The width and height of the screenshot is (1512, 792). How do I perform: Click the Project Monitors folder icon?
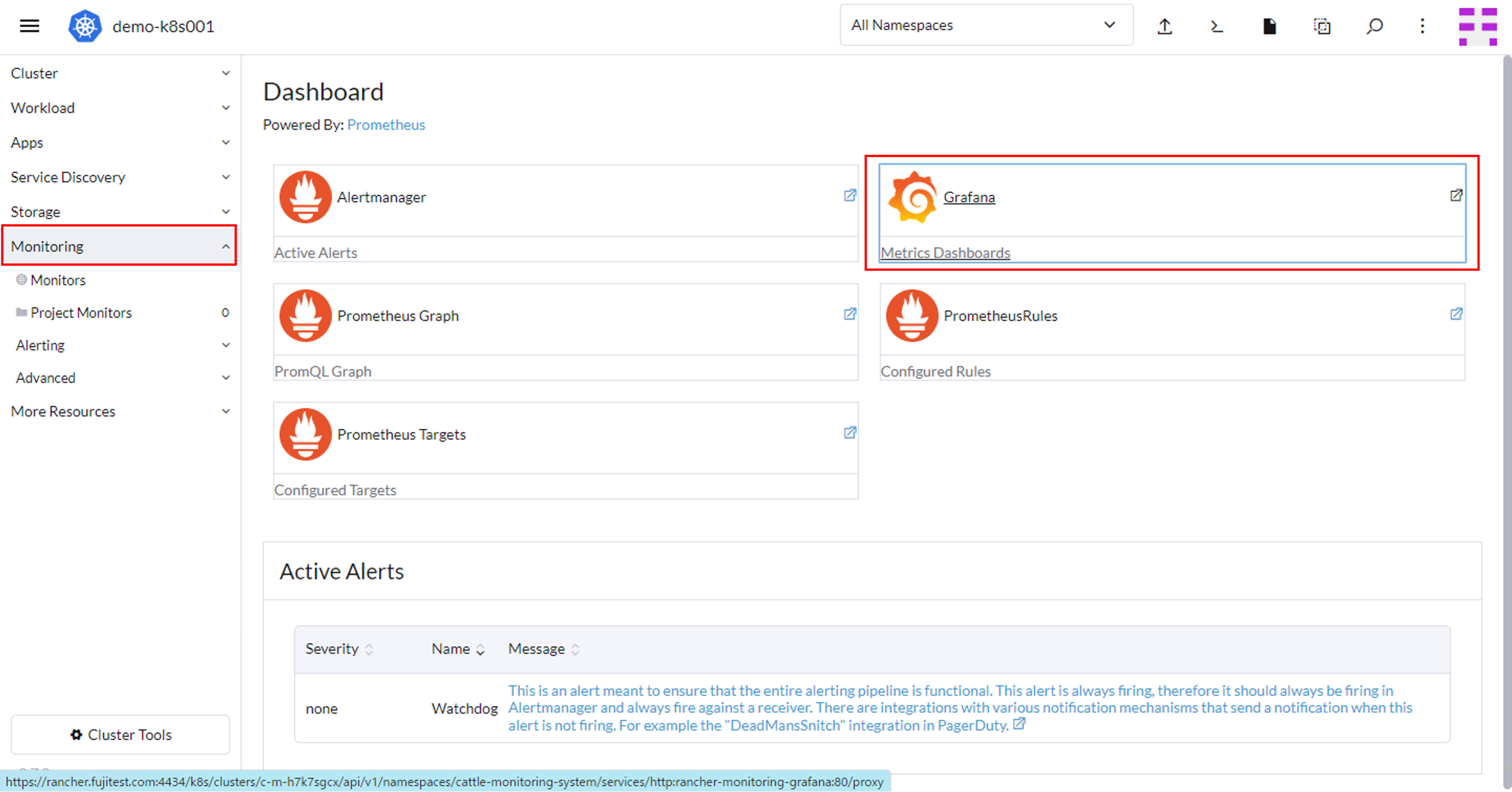[22, 312]
